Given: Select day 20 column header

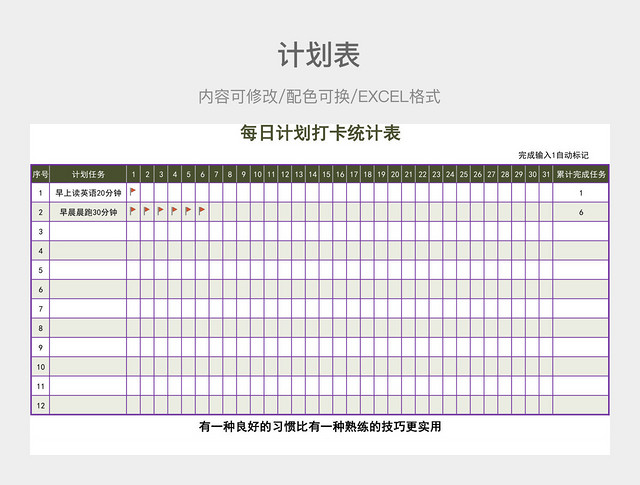Looking at the screenshot, I should [395, 174].
